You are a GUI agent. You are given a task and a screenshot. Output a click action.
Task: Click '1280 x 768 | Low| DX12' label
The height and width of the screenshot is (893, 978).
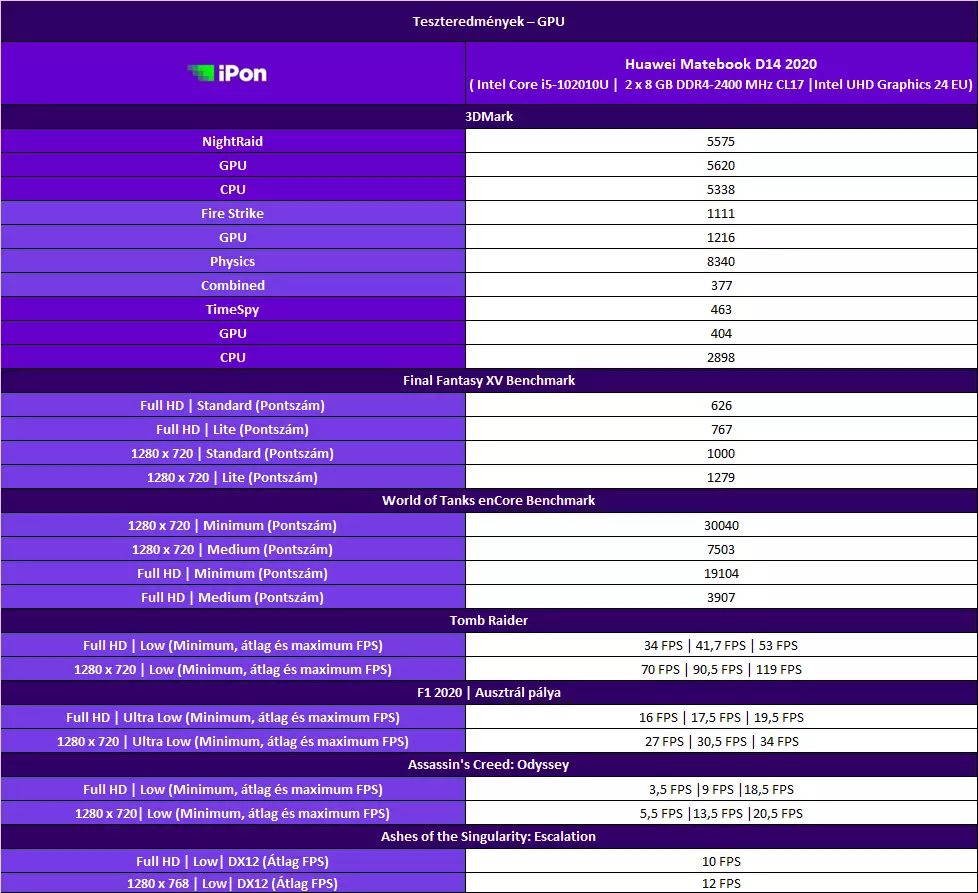click(x=232, y=884)
